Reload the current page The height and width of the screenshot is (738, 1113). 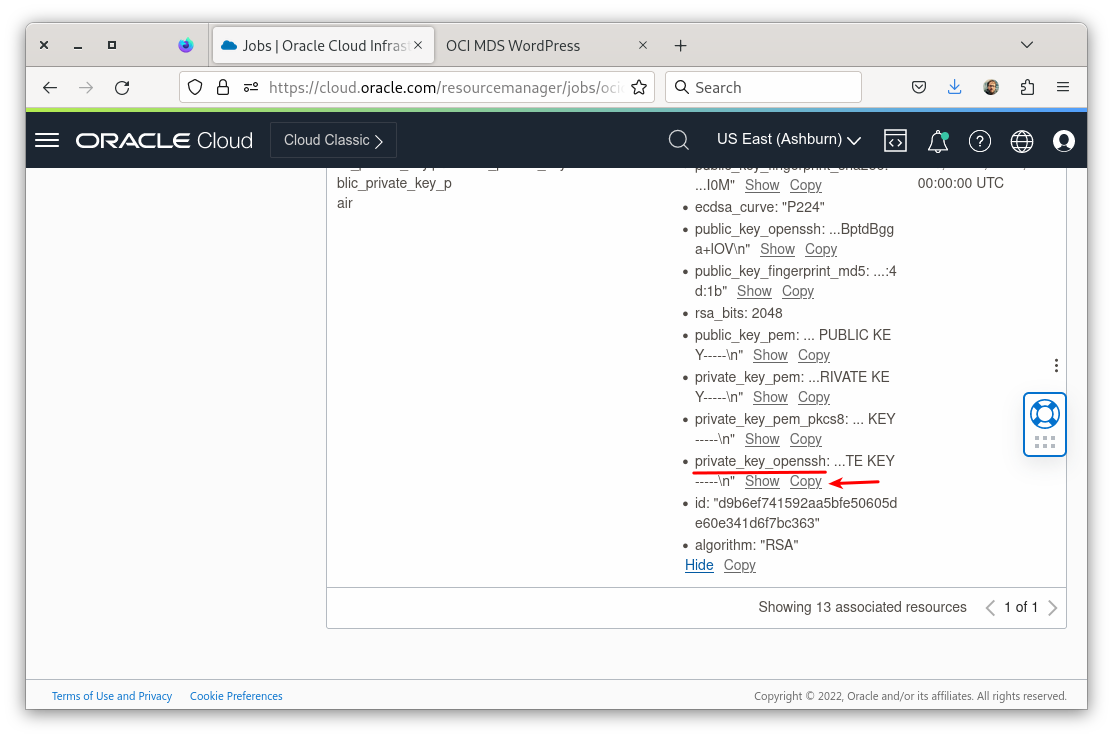(x=122, y=87)
